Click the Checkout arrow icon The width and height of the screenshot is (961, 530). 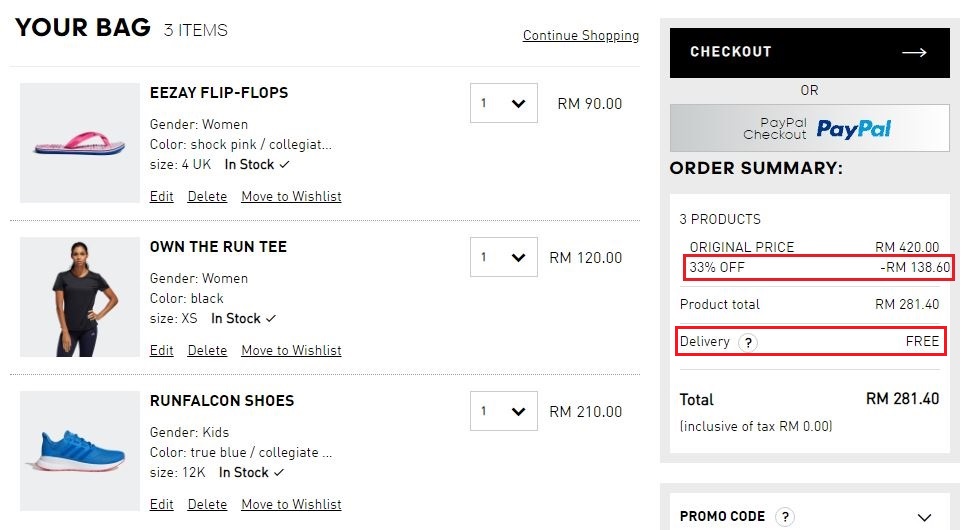pyautogui.click(x=914, y=53)
